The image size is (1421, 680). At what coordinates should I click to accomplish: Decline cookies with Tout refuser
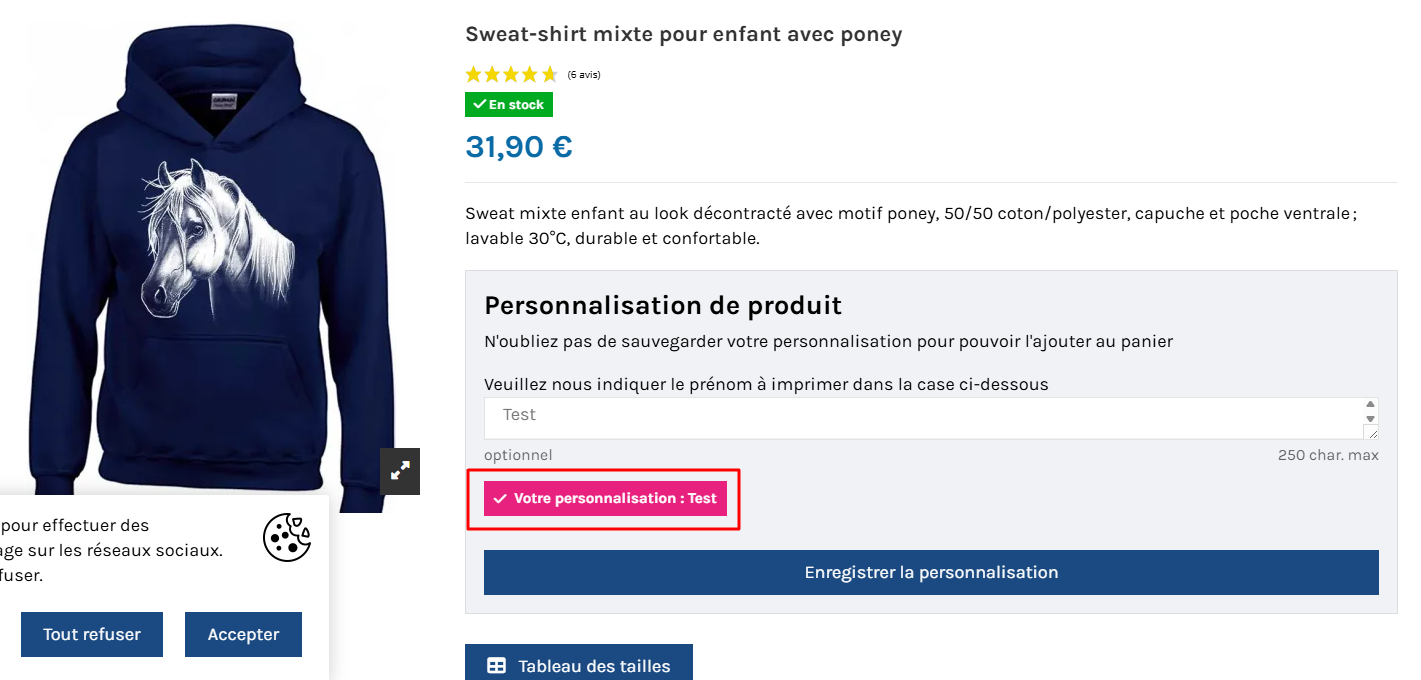[92, 634]
